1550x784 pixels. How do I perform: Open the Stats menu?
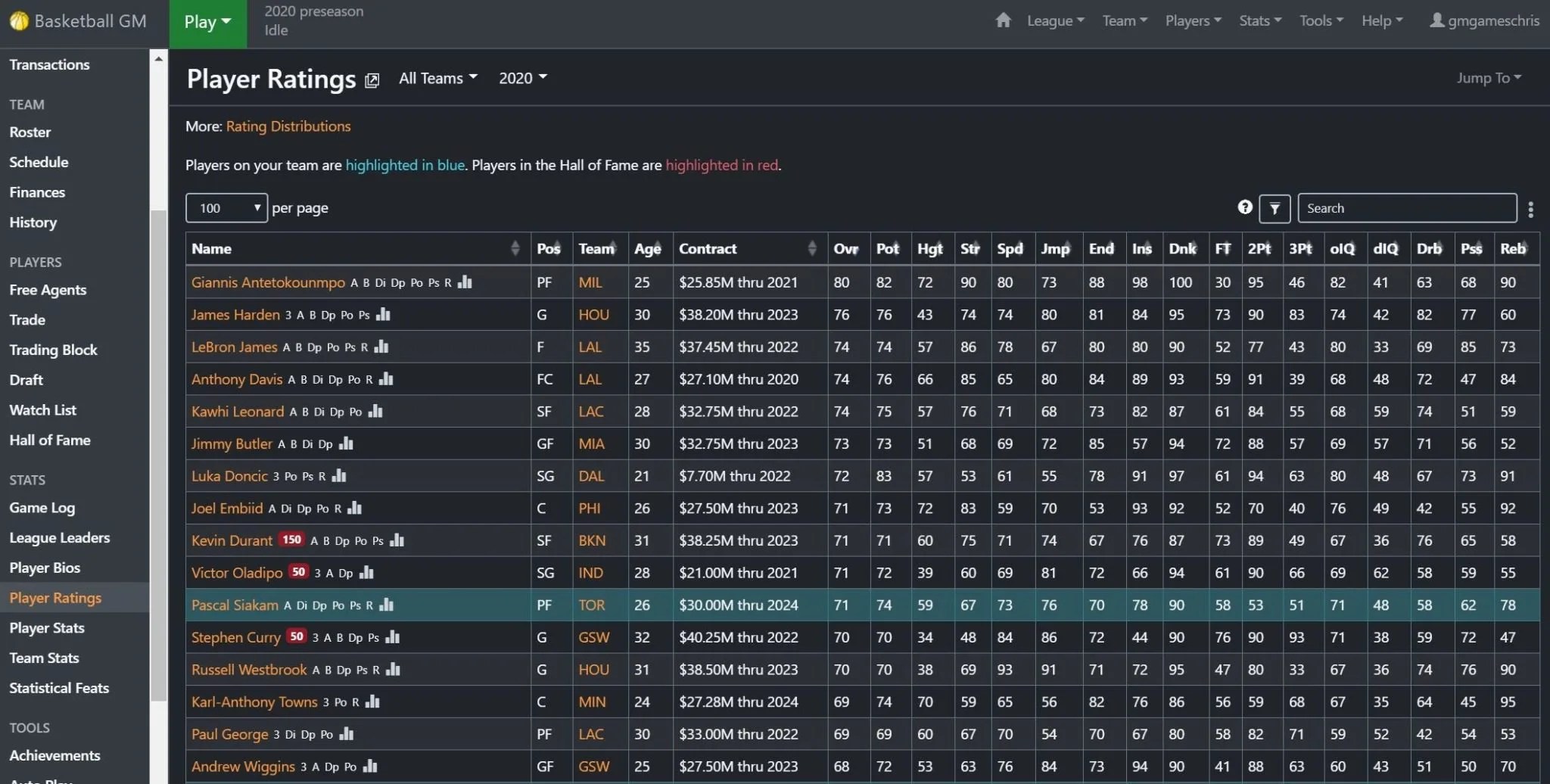1259,20
